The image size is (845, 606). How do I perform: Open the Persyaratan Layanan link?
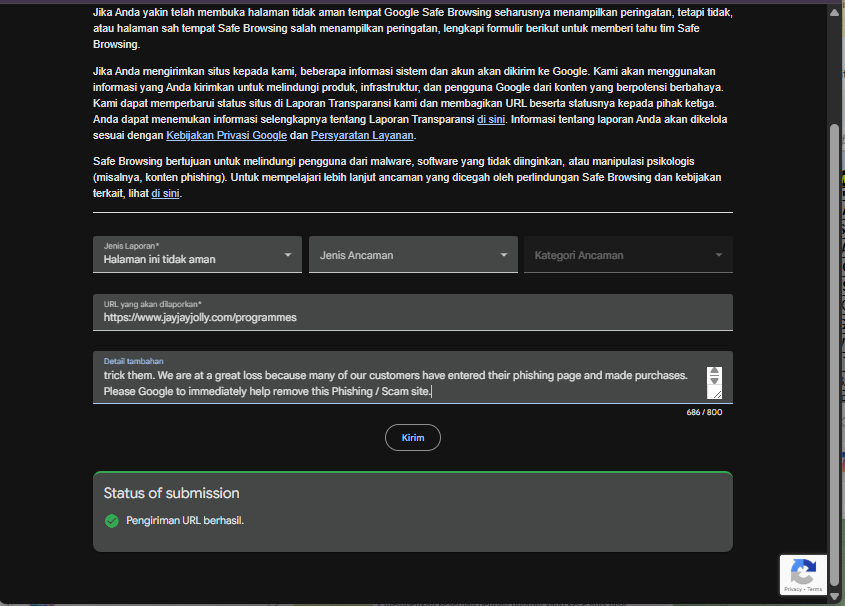pyautogui.click(x=362, y=135)
